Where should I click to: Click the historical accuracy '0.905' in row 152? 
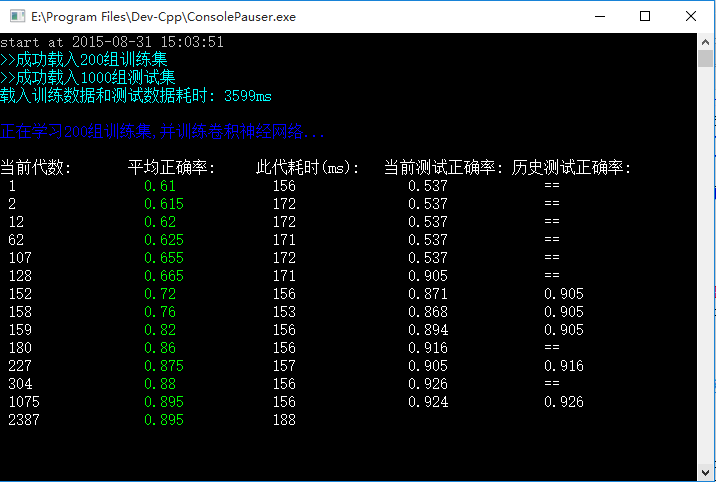tap(564, 293)
